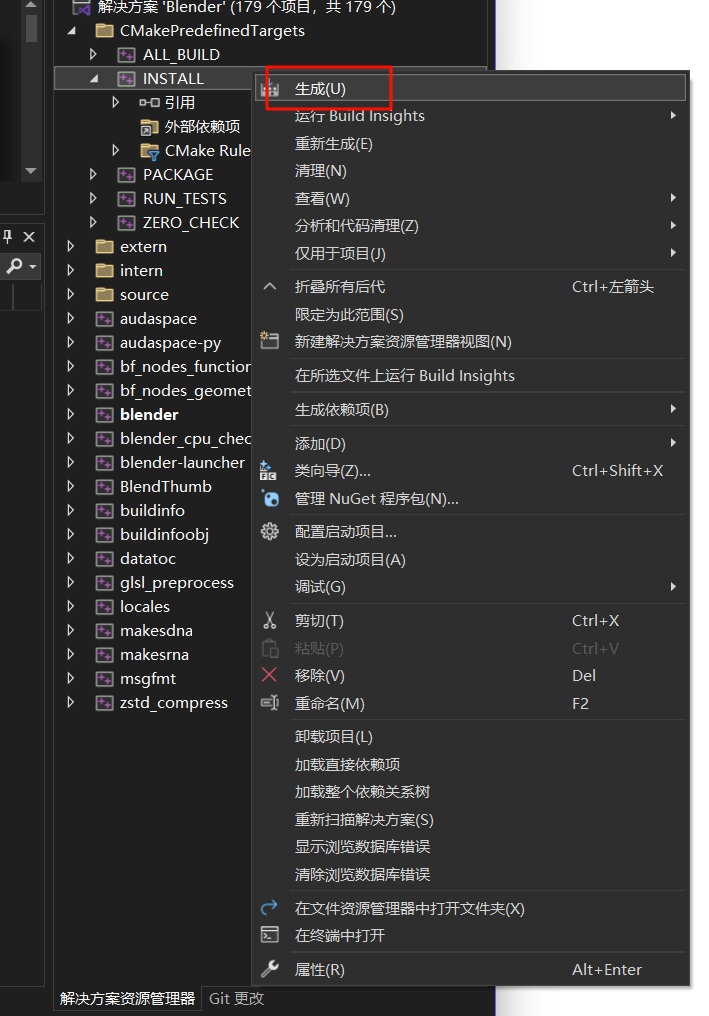Viewport: 709px width, 1016px height.
Task: Click the zstd_compress project icon
Action: tap(104, 703)
